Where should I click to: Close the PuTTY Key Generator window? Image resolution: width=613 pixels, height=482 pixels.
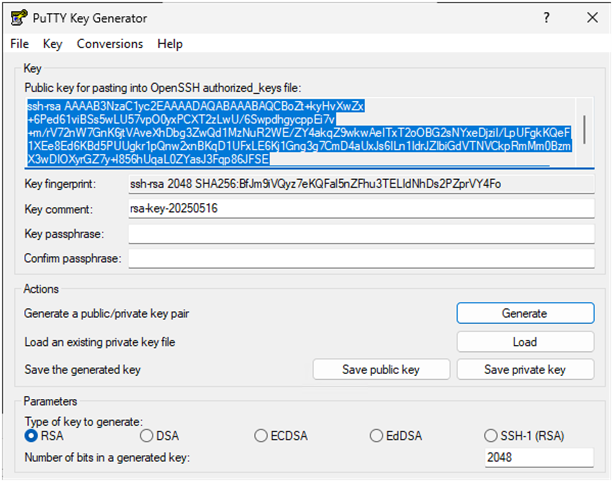click(x=592, y=18)
